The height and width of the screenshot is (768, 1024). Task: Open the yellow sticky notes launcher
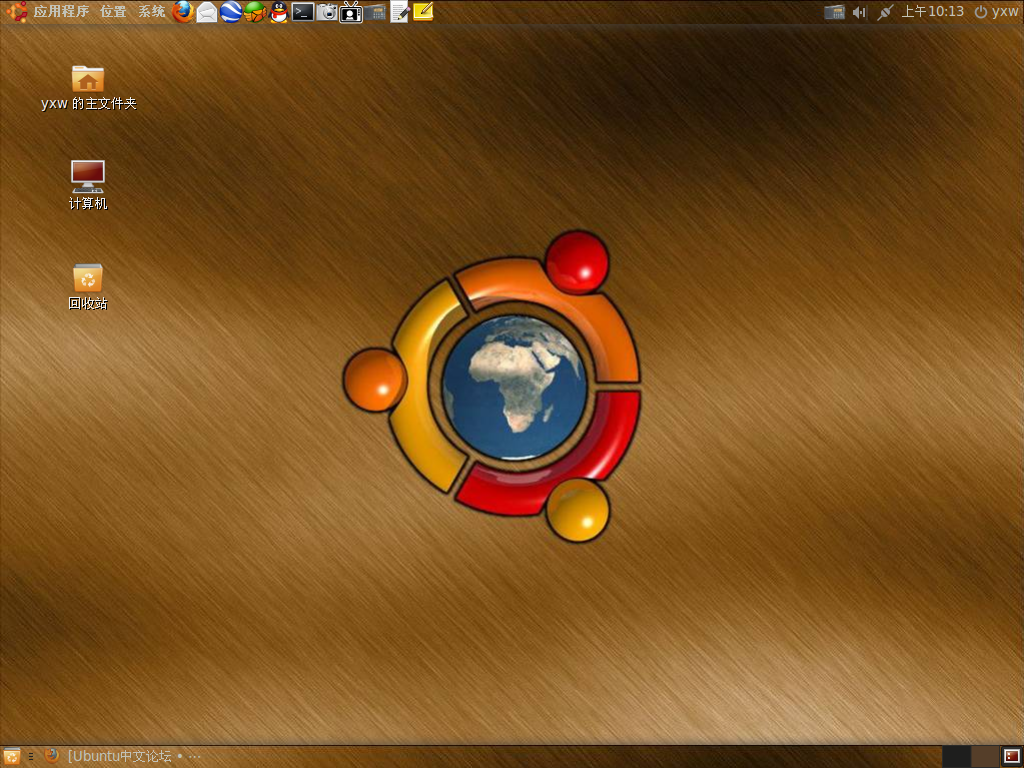[x=423, y=12]
